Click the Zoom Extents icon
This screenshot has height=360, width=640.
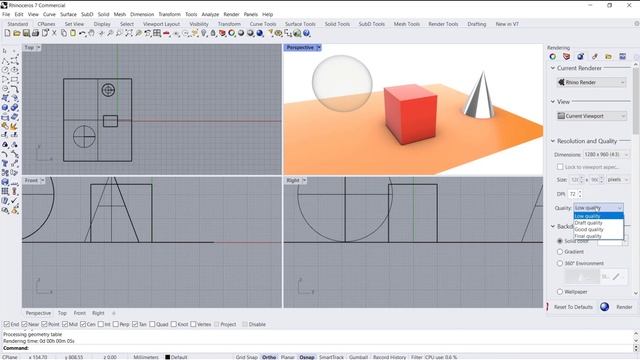pyautogui.click(x=129, y=33)
